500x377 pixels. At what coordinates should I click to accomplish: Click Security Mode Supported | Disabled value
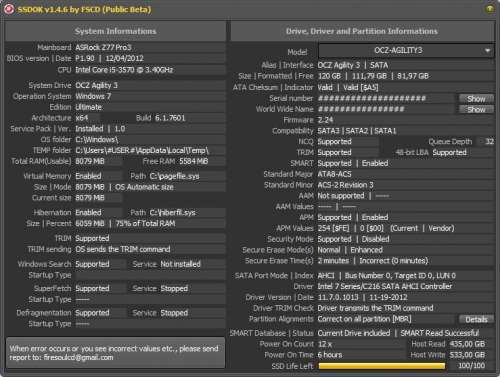coord(353,239)
